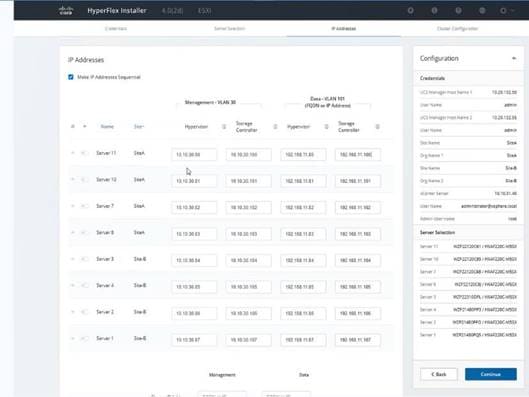Click Server Selection heading in Configuration panel
This screenshot has height=397, width=529.
coord(437,232)
